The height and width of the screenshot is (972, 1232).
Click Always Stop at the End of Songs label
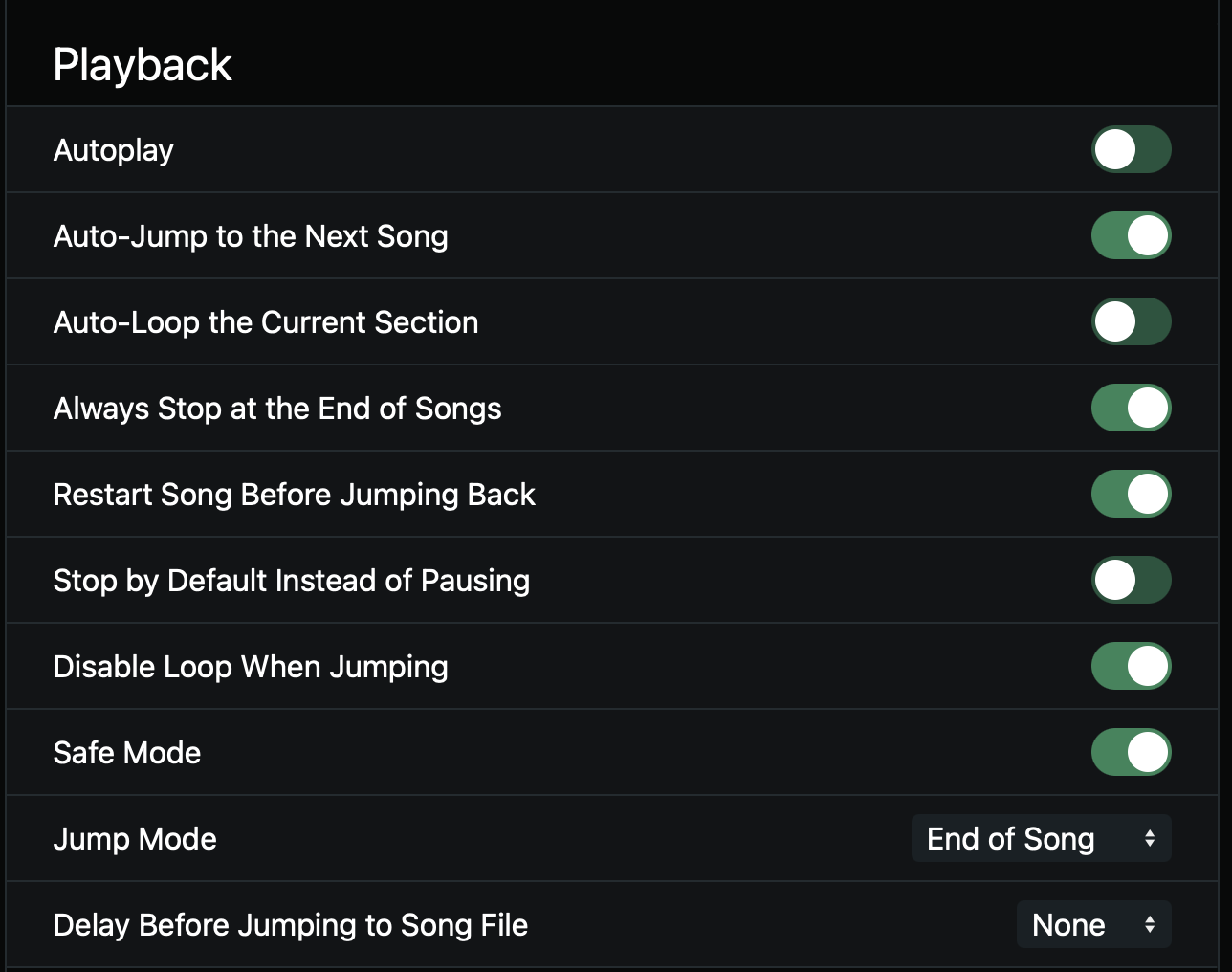click(277, 409)
